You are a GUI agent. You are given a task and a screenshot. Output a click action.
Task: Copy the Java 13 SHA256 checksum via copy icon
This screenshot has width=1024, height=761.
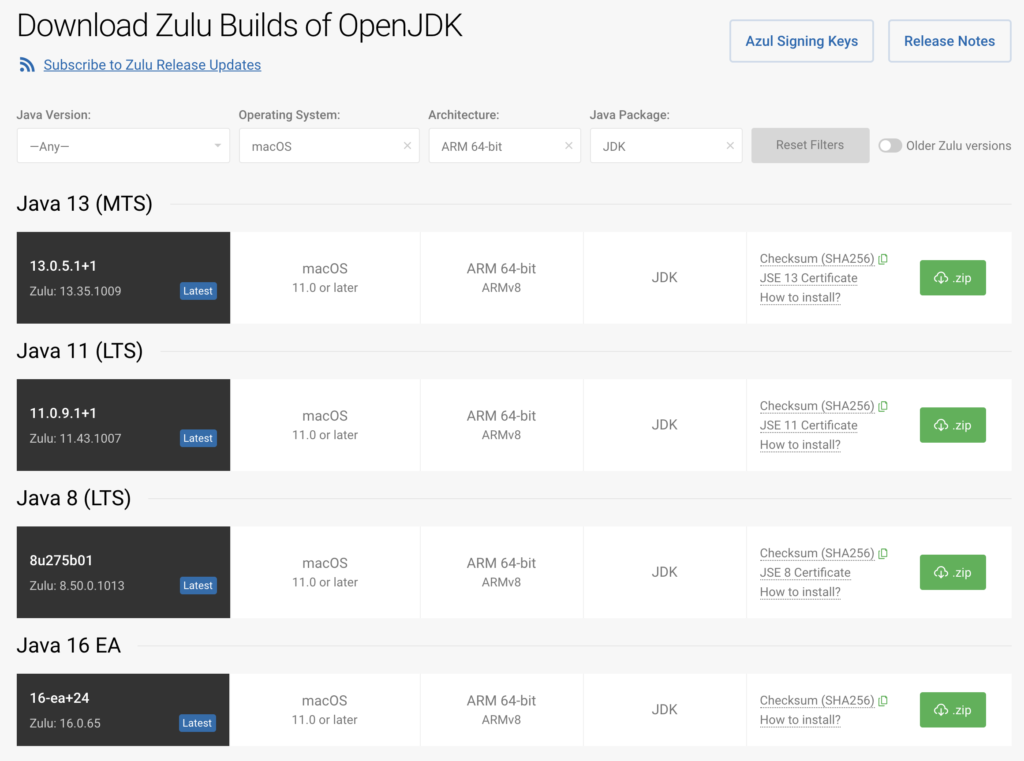[883, 259]
